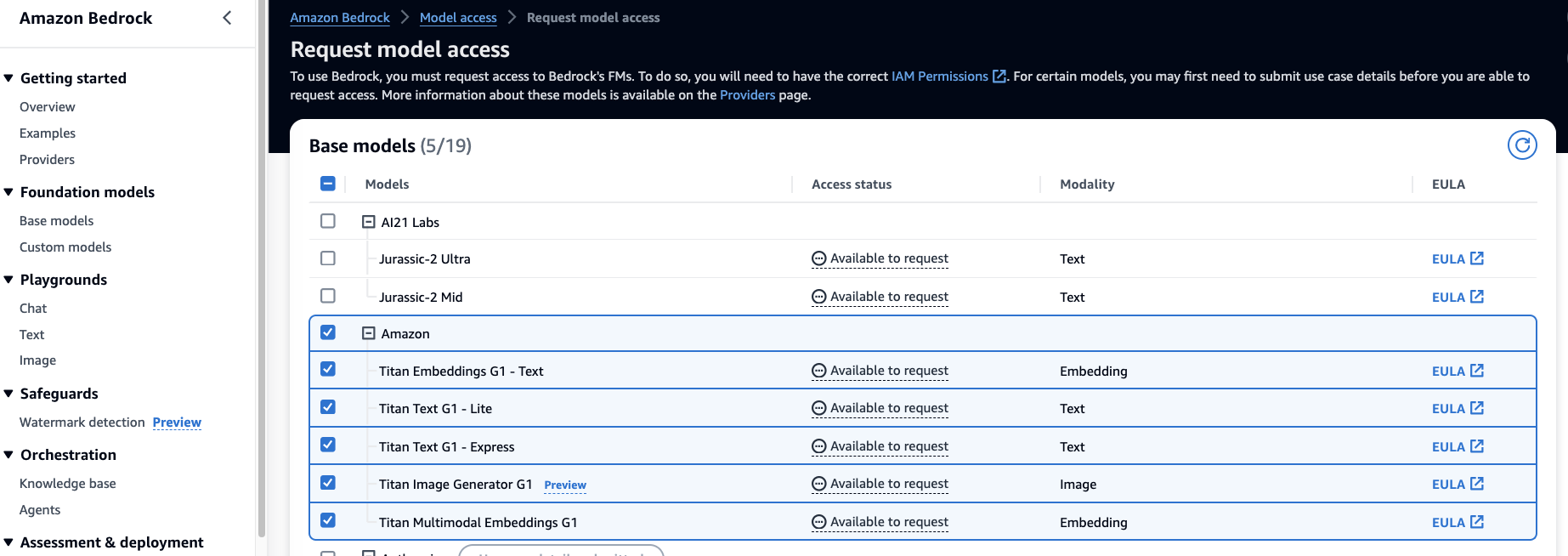
Task: Click Available to request for Jurassic-2 Ultra
Action: [x=889, y=258]
